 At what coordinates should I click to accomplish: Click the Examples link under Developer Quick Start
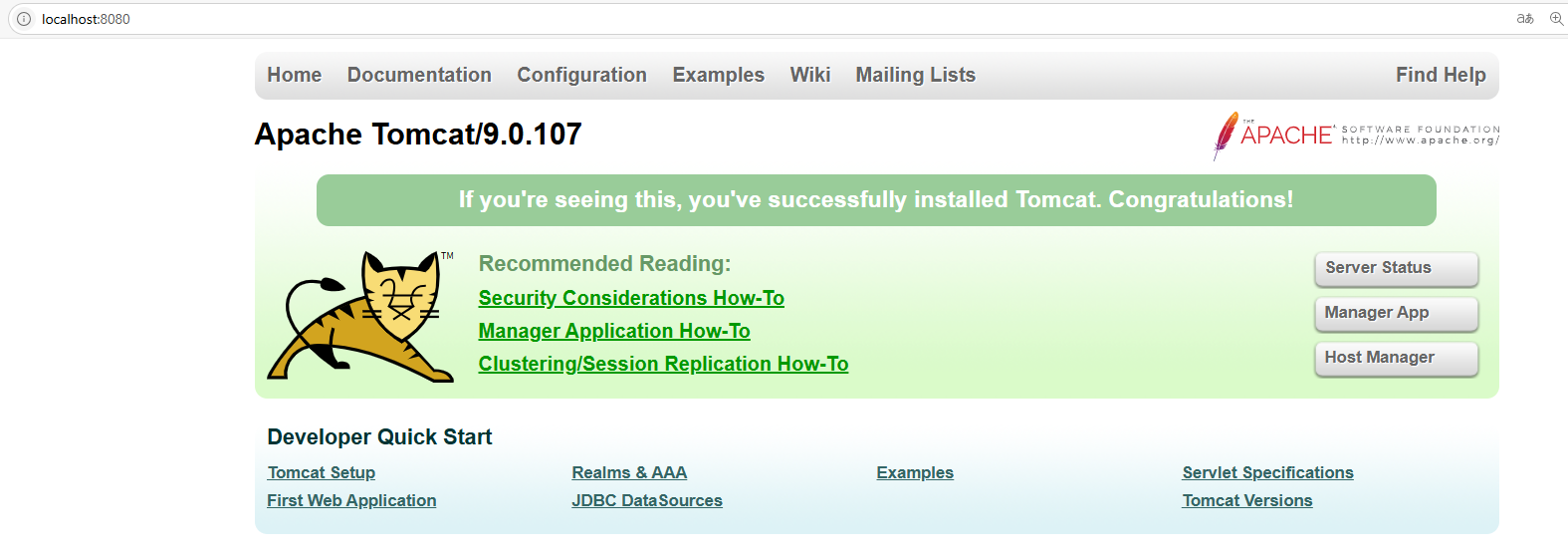[x=915, y=472]
